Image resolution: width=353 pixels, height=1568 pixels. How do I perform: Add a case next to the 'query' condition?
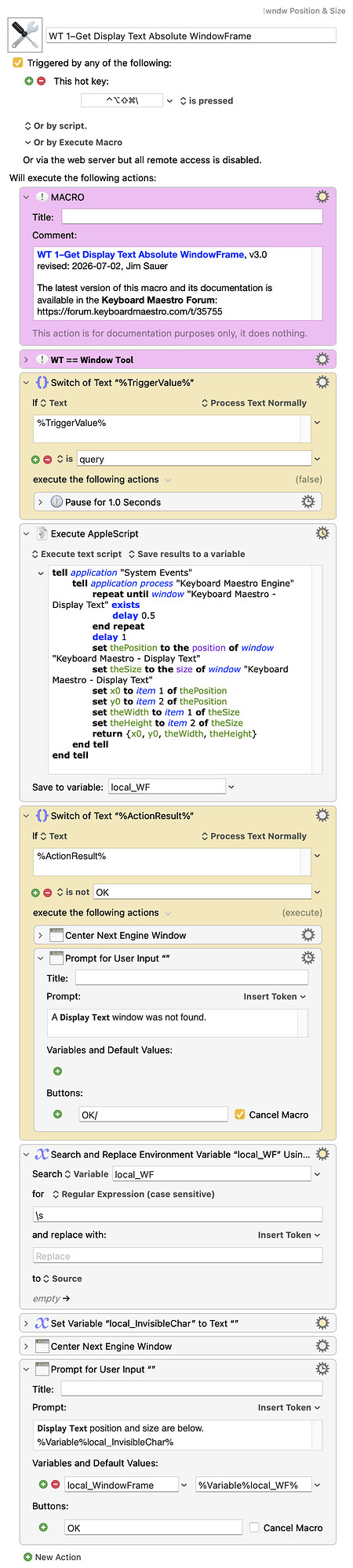[35, 459]
